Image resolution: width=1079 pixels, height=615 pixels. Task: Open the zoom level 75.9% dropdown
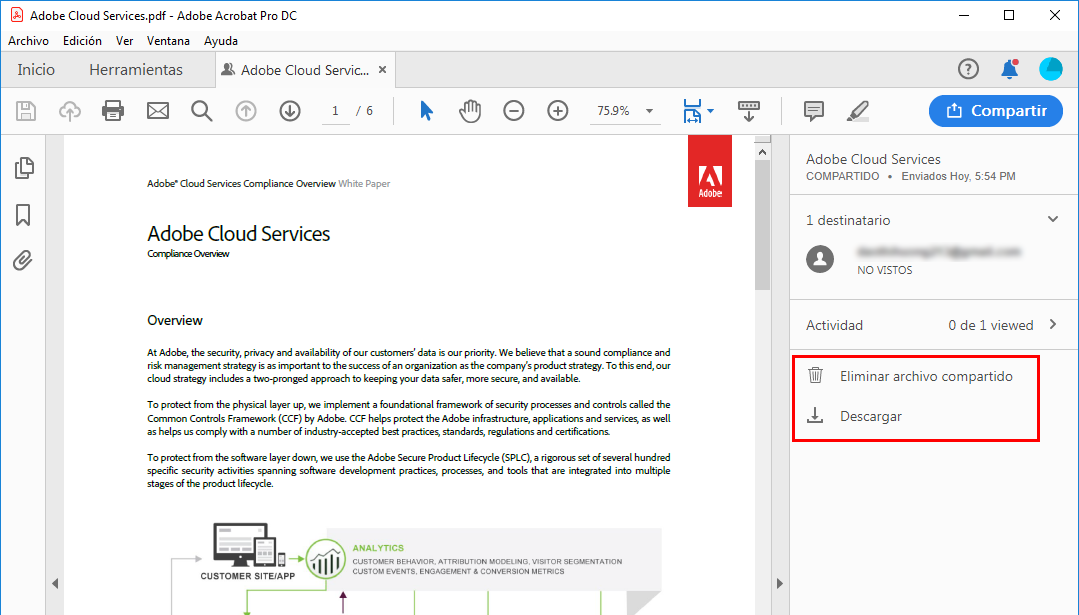point(649,111)
